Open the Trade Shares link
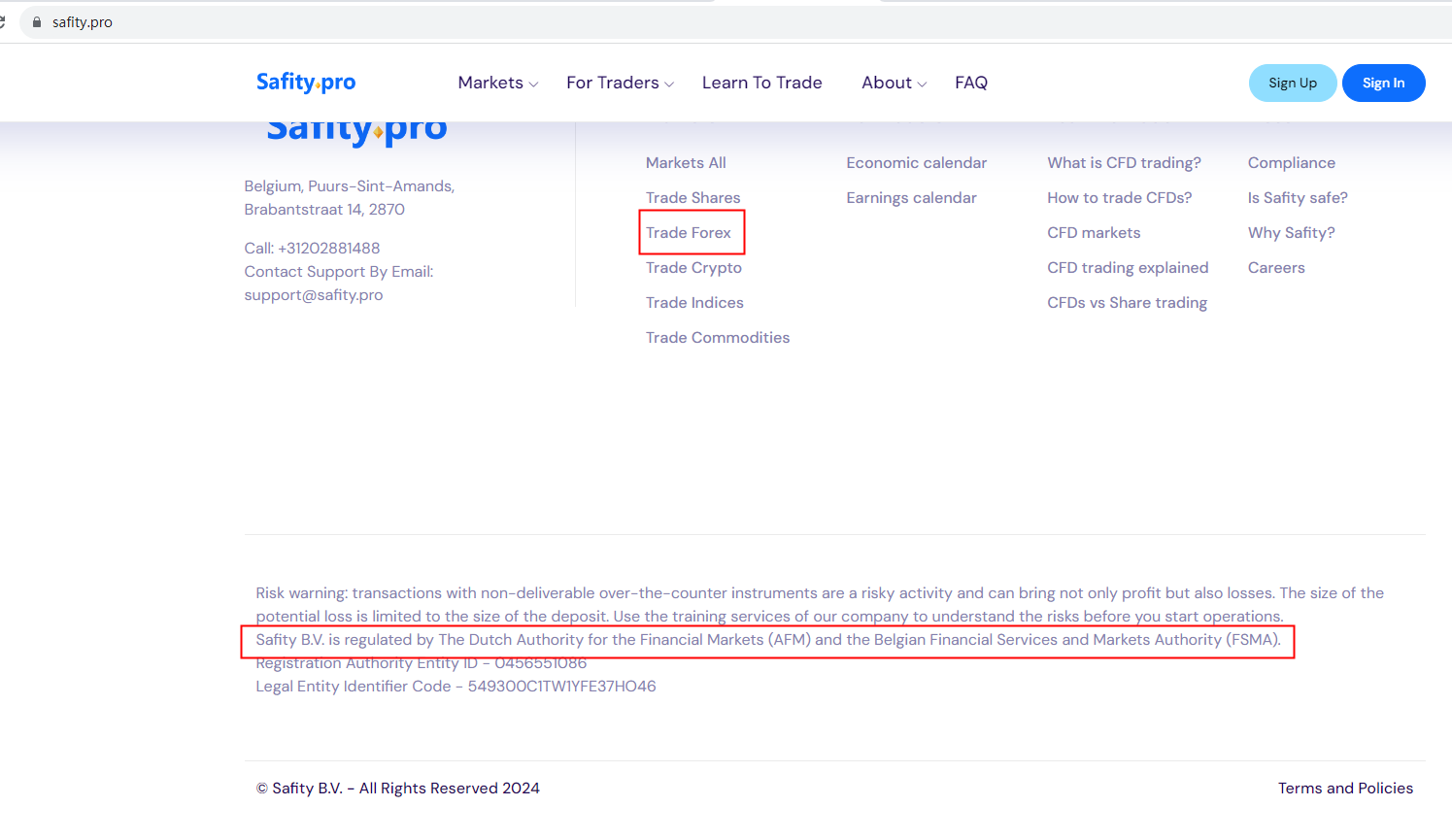Screen dimensions: 1452x840 (693, 198)
